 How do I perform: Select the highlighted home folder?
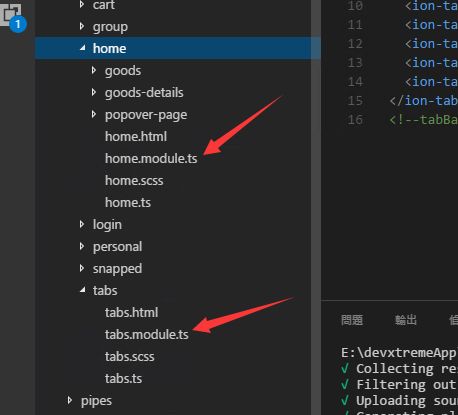point(178,48)
